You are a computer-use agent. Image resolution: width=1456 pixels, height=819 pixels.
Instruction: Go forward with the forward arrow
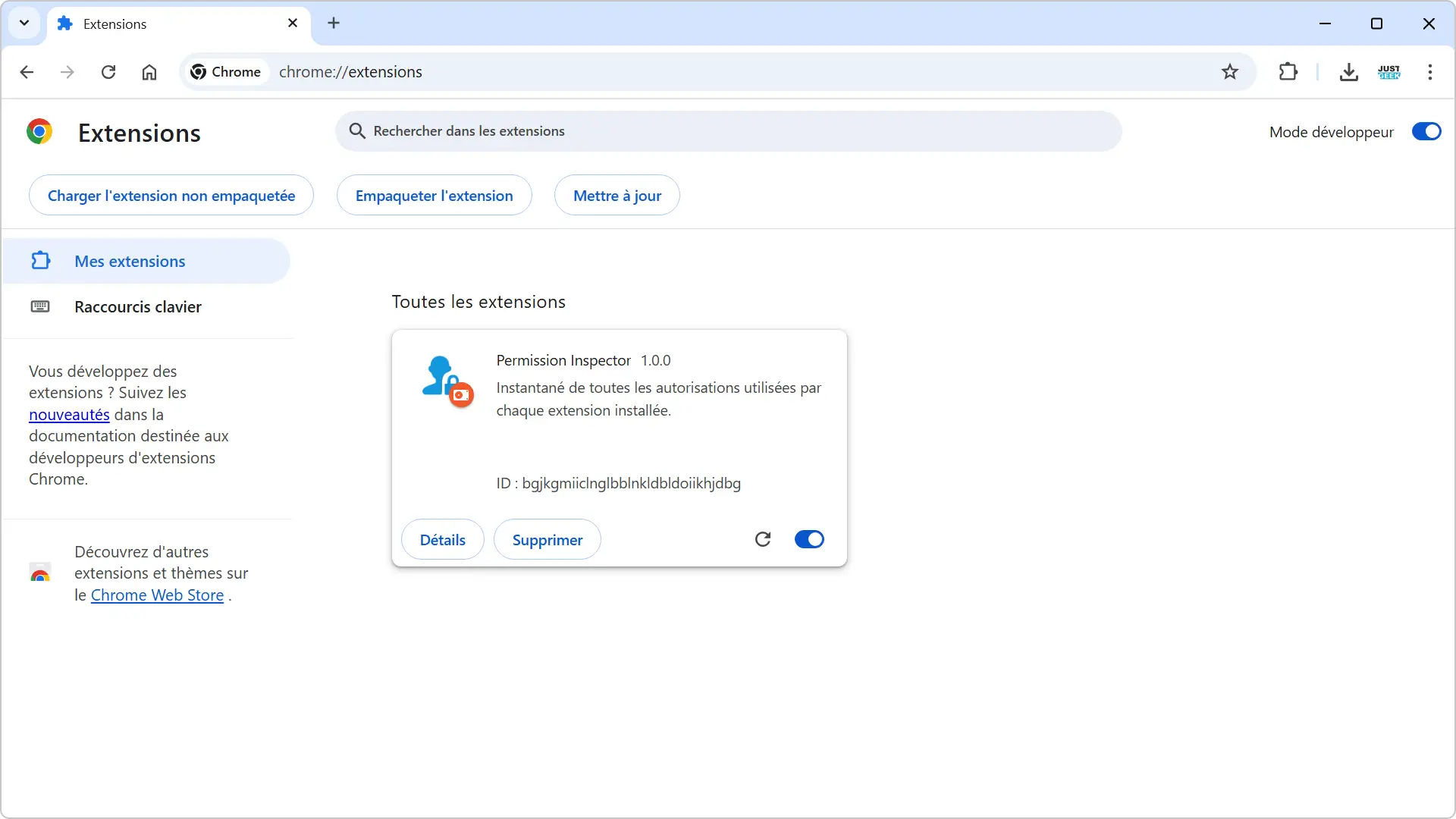click(67, 72)
